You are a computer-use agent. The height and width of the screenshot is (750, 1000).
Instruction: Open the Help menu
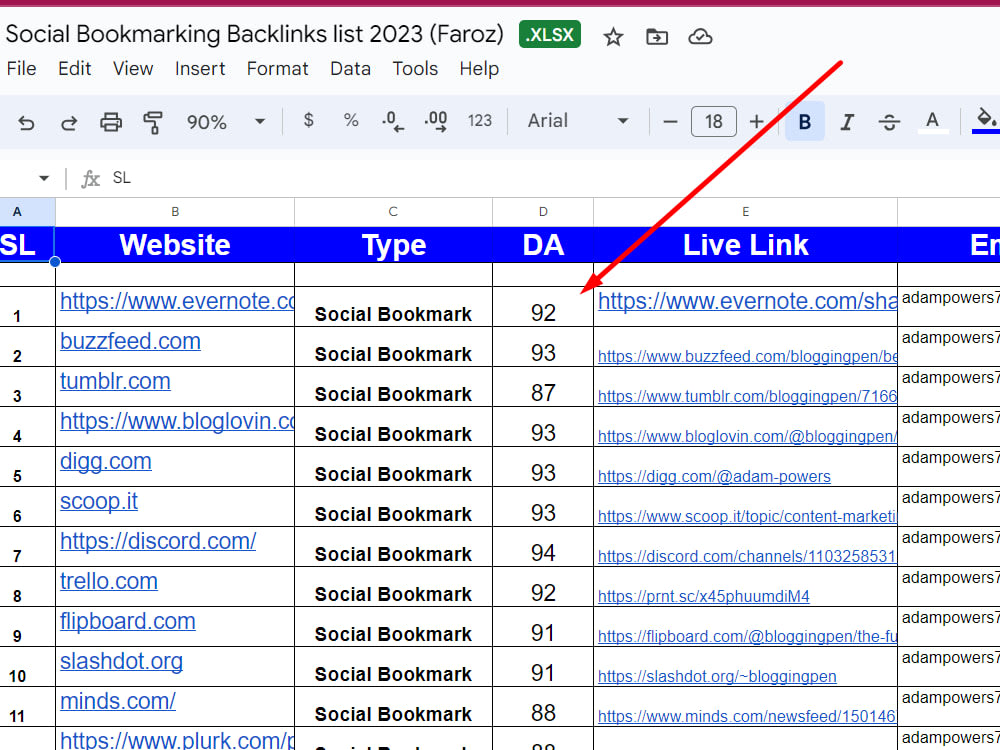479,68
